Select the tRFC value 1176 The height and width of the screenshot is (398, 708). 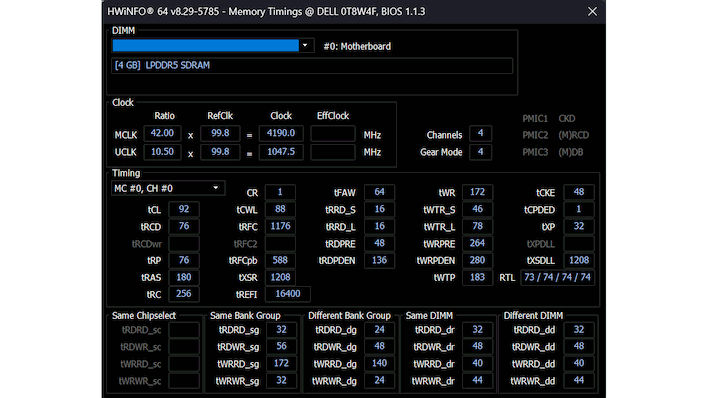(x=280, y=226)
